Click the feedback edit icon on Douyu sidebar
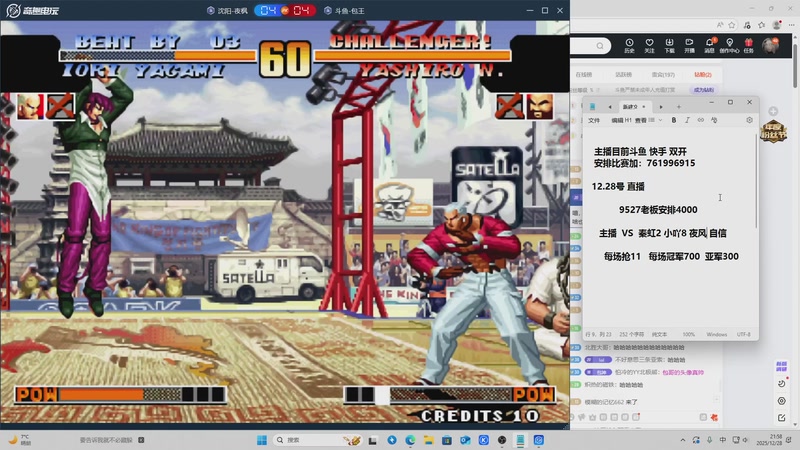Screen dimensions: 800x450 point(781,417)
